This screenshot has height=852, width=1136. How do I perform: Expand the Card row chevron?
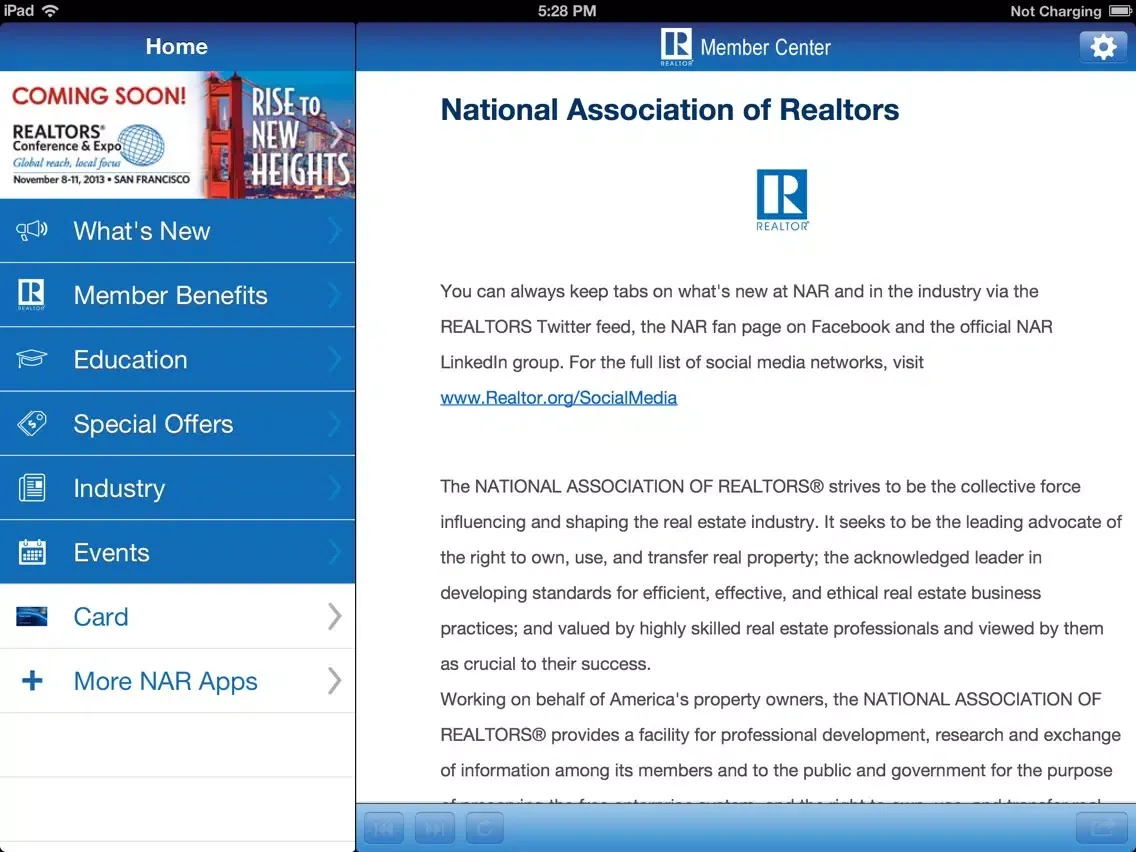pos(335,617)
